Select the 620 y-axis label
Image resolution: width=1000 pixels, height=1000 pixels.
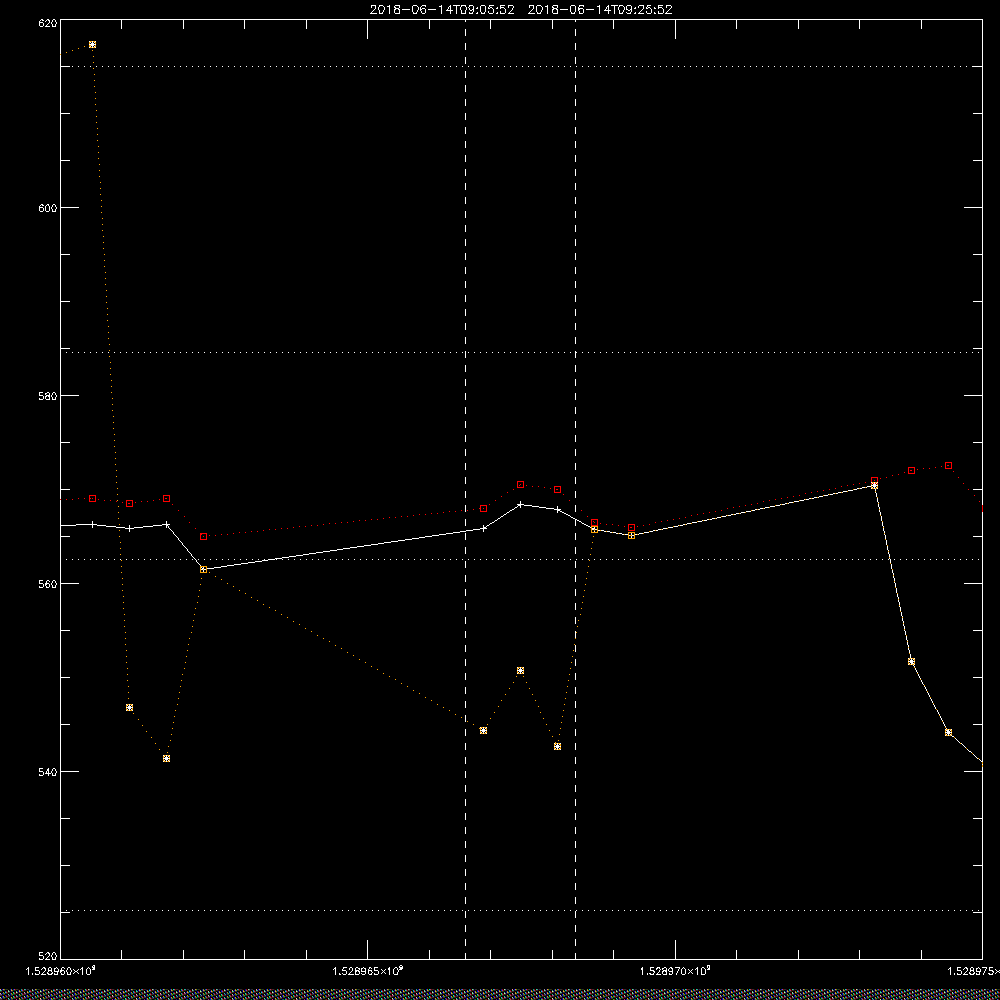point(48,23)
